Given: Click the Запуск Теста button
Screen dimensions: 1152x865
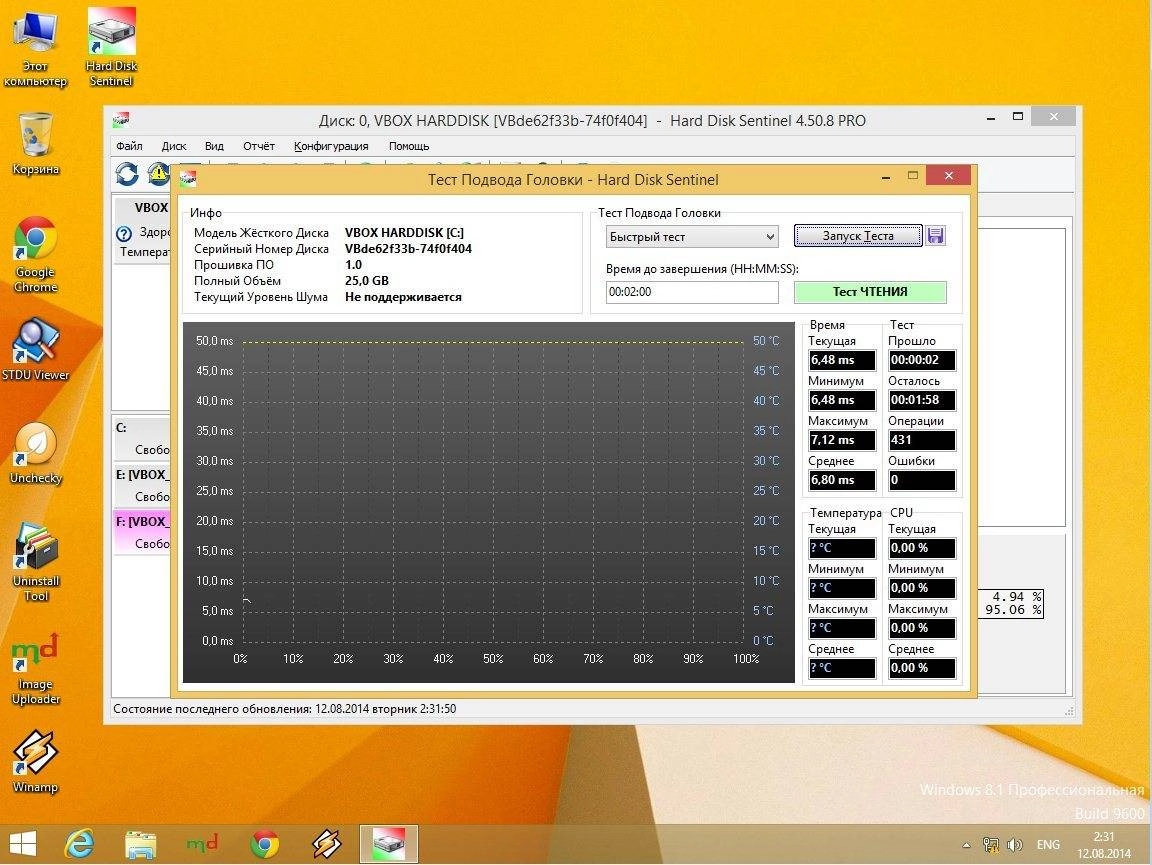Looking at the screenshot, I should (858, 236).
